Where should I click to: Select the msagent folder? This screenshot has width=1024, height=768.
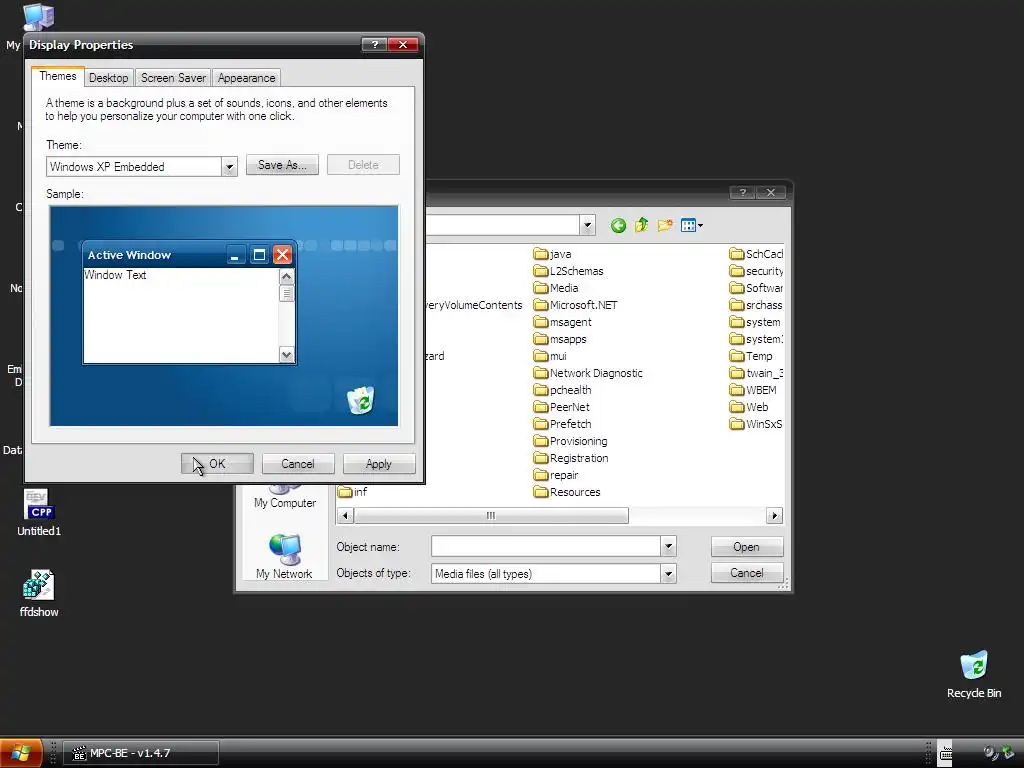pyautogui.click(x=562, y=322)
